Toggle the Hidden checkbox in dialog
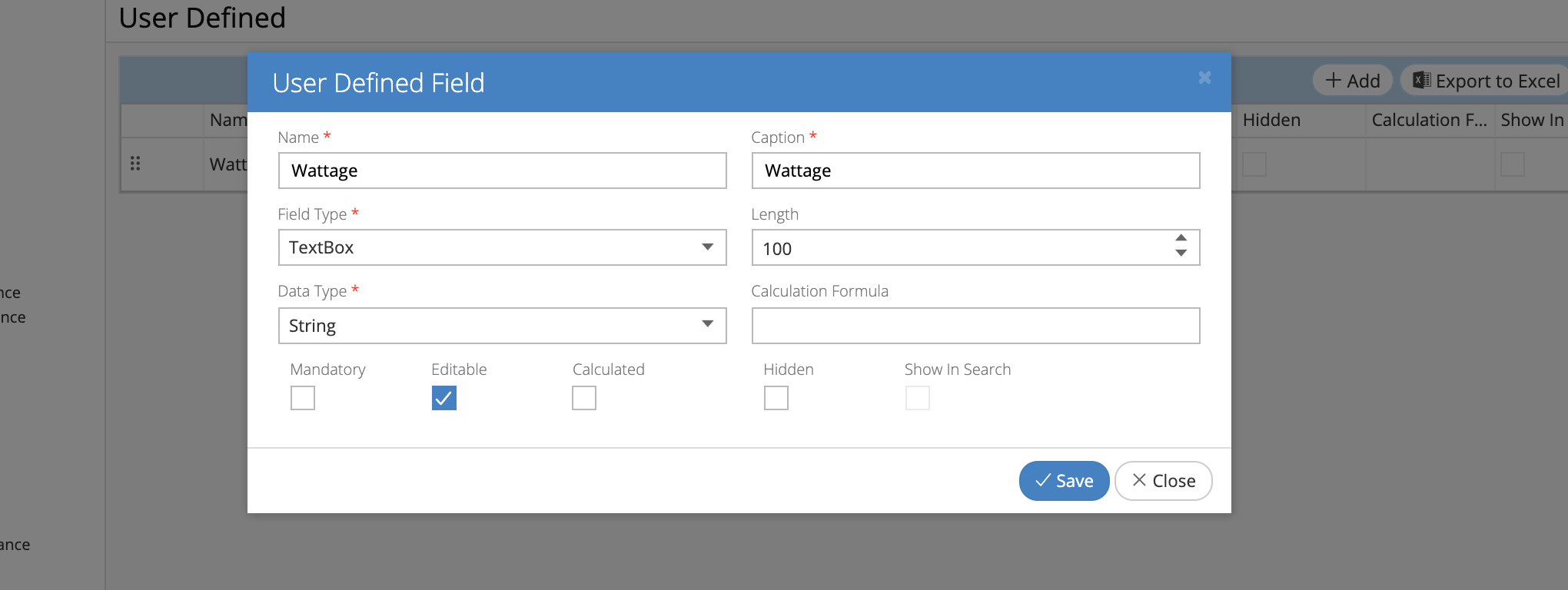The image size is (1568, 590). pyautogui.click(x=776, y=398)
